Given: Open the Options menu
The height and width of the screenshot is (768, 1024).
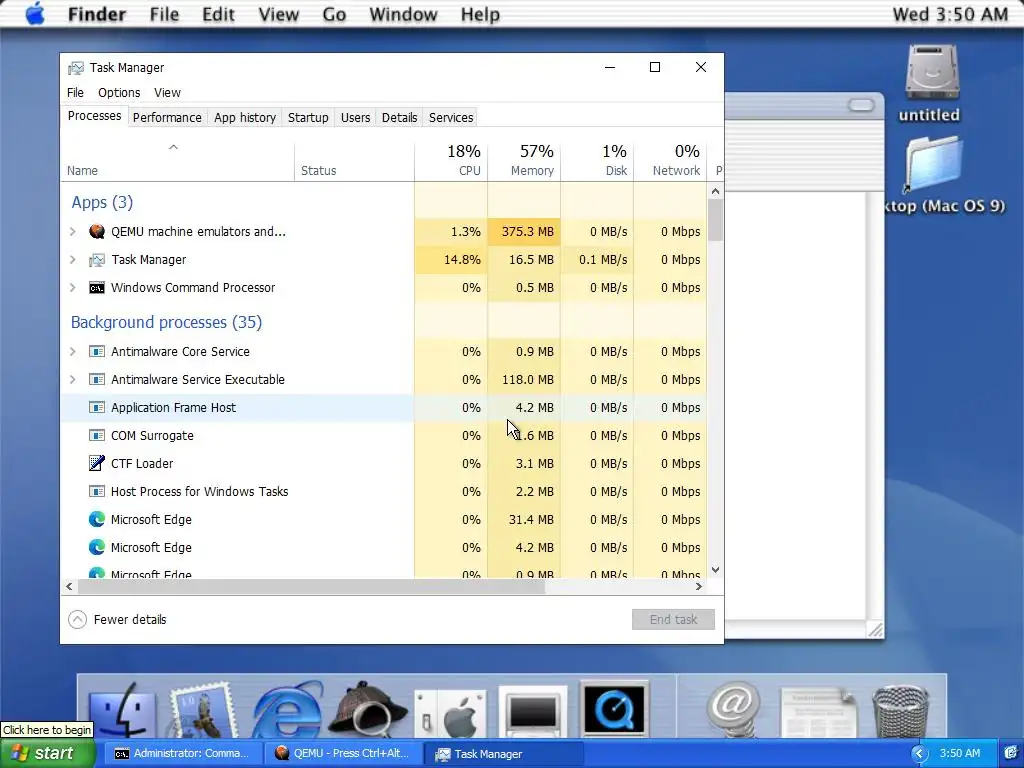Looking at the screenshot, I should tap(119, 93).
